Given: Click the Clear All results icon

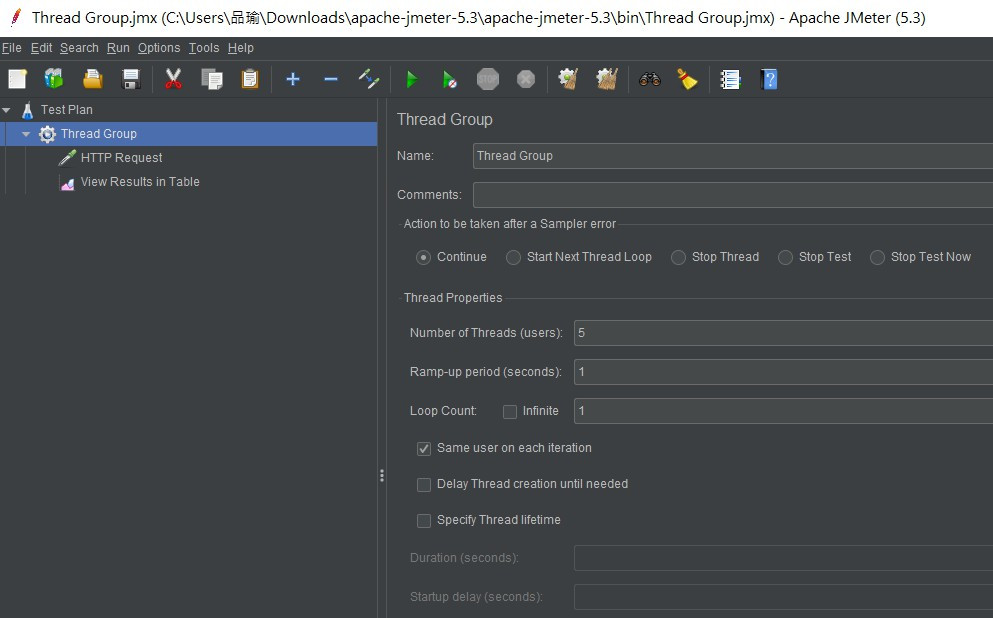Looking at the screenshot, I should click(x=607, y=79).
